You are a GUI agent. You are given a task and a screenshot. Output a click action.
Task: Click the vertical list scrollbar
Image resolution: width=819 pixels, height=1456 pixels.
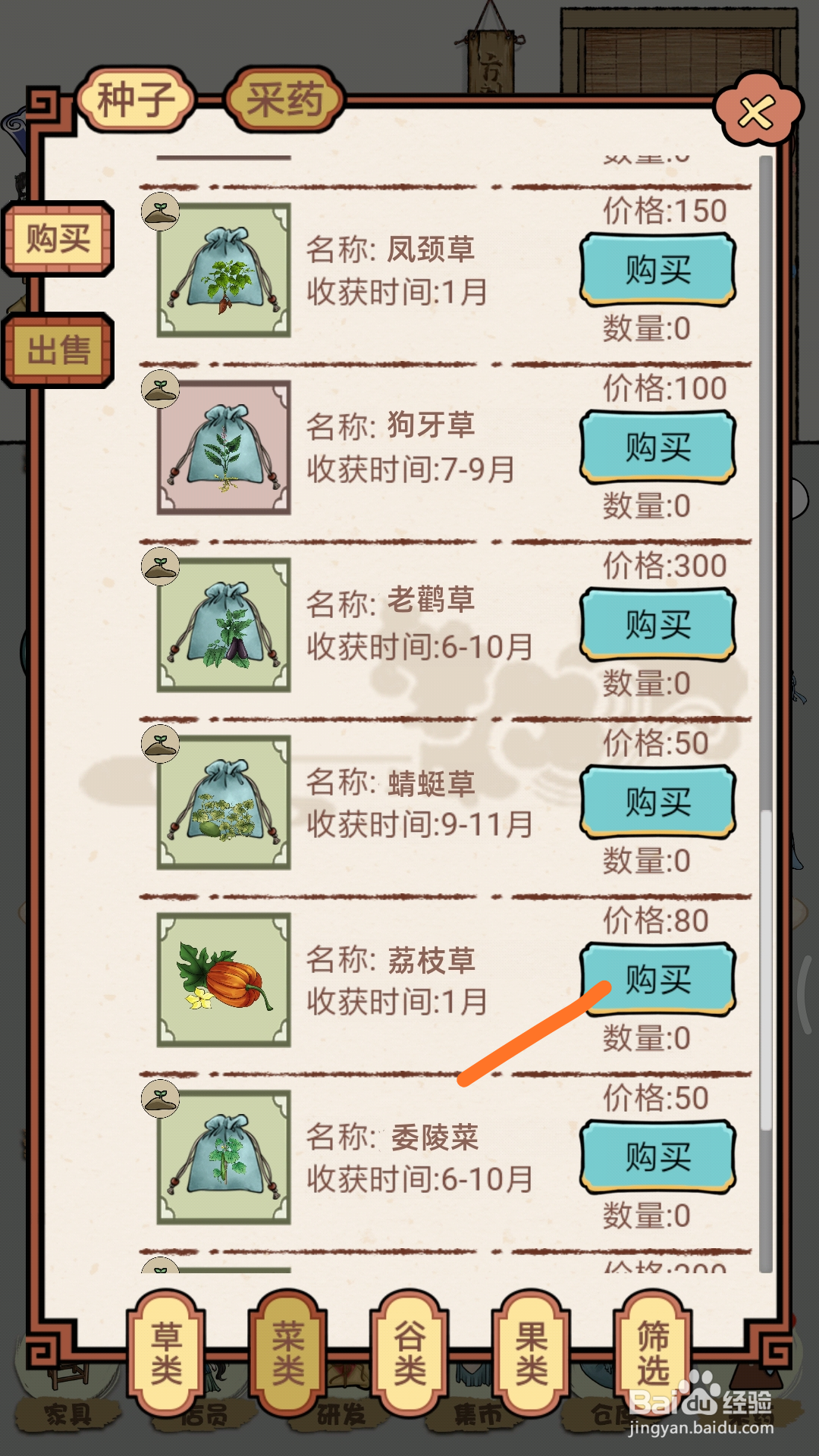click(766, 713)
